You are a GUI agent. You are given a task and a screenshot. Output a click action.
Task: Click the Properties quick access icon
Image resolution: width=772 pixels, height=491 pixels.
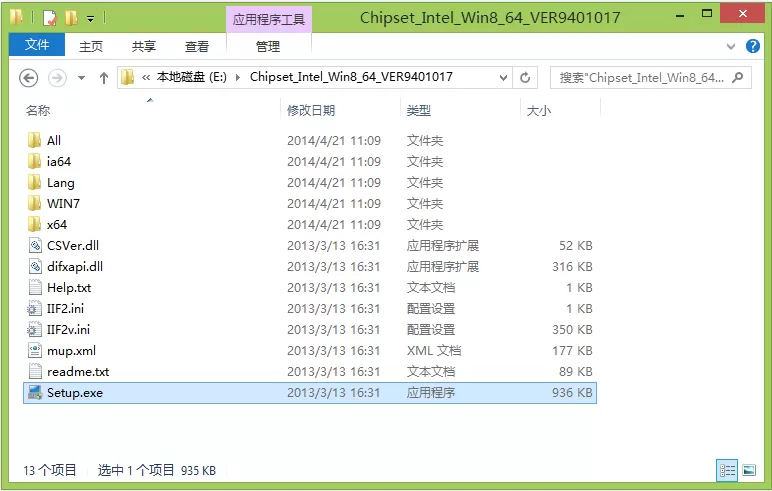click(50, 19)
